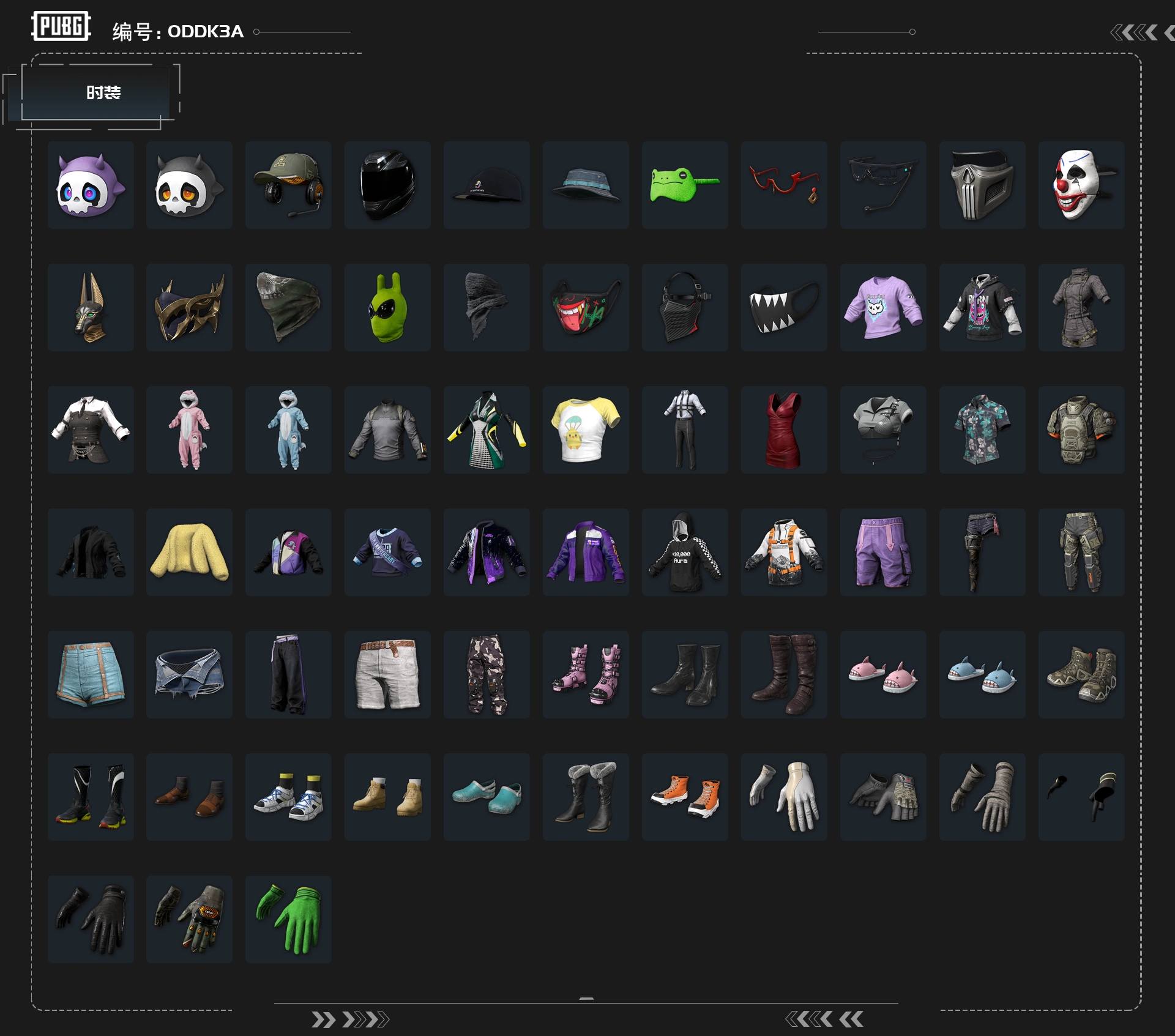
Task: Select the pink buckled platform boots
Action: (x=586, y=674)
